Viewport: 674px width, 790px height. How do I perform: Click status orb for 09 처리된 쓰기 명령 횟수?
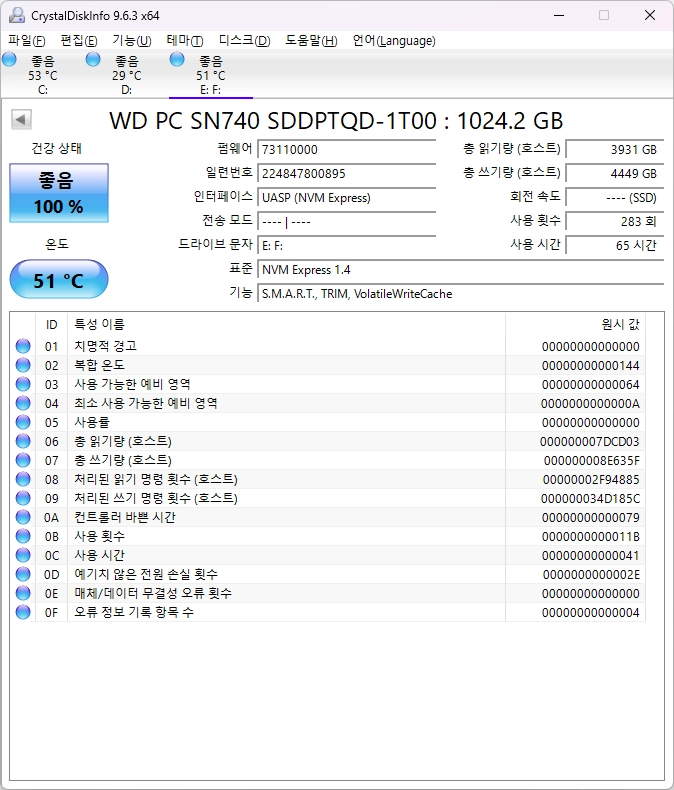(23, 498)
